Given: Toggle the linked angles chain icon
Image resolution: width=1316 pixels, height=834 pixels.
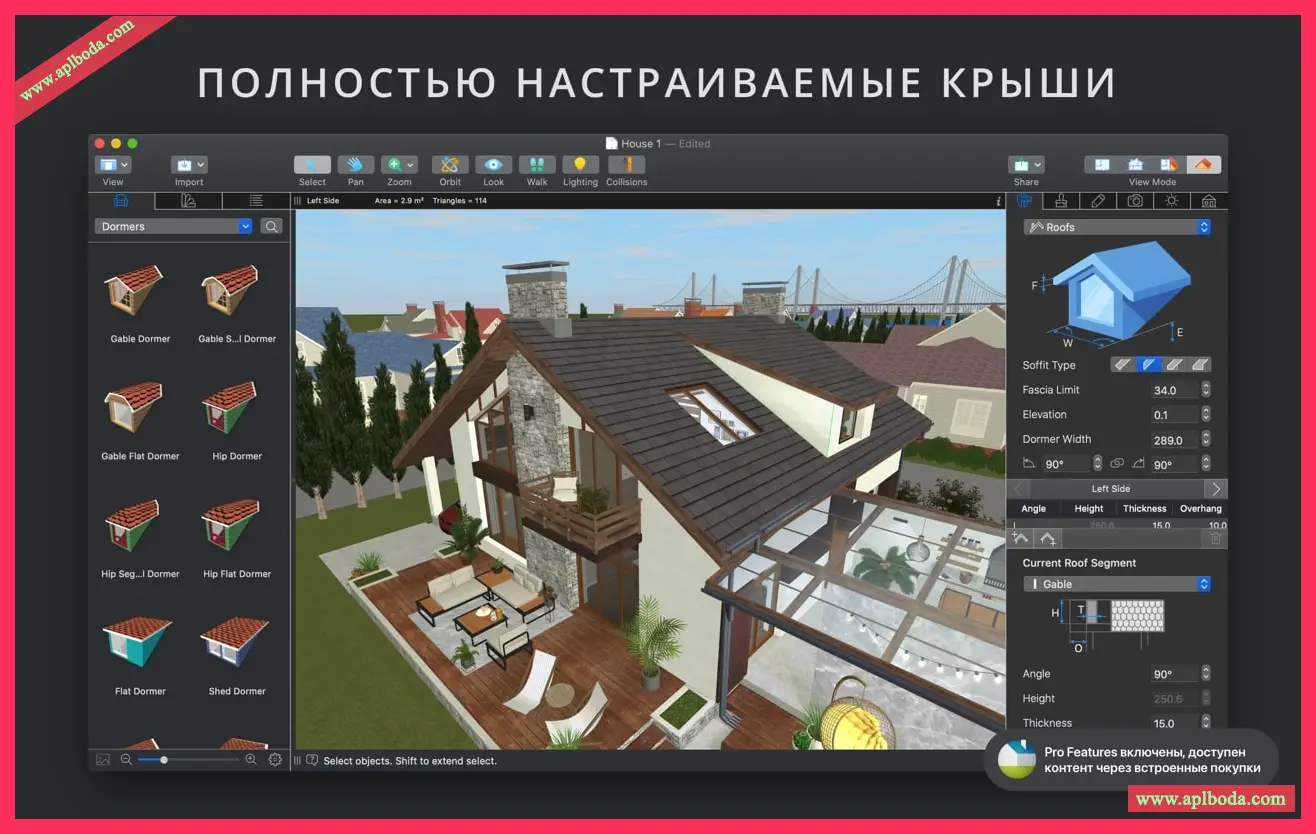Looking at the screenshot, I should tap(1117, 464).
